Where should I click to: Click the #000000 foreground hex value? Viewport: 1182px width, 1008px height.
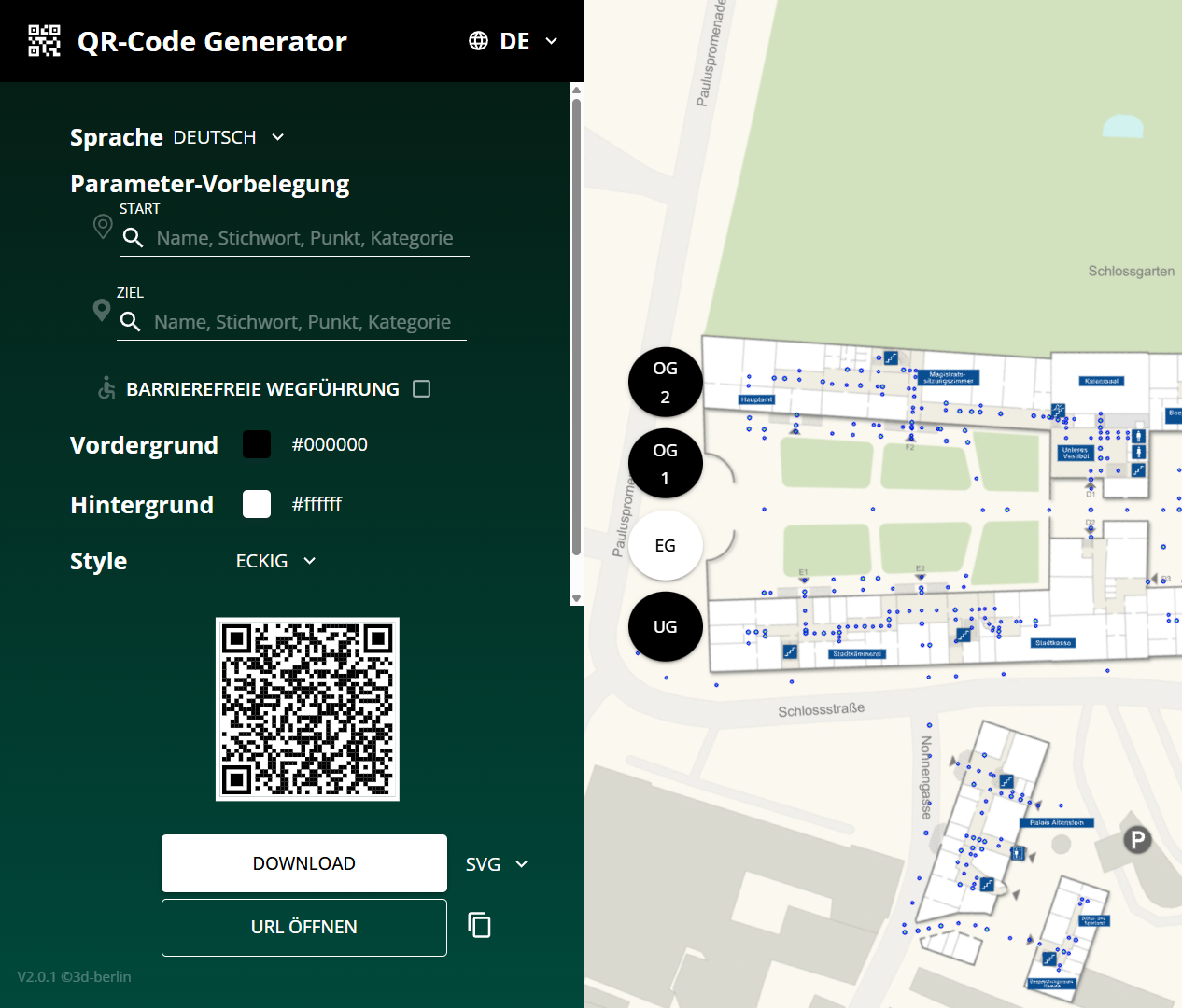pyautogui.click(x=330, y=444)
